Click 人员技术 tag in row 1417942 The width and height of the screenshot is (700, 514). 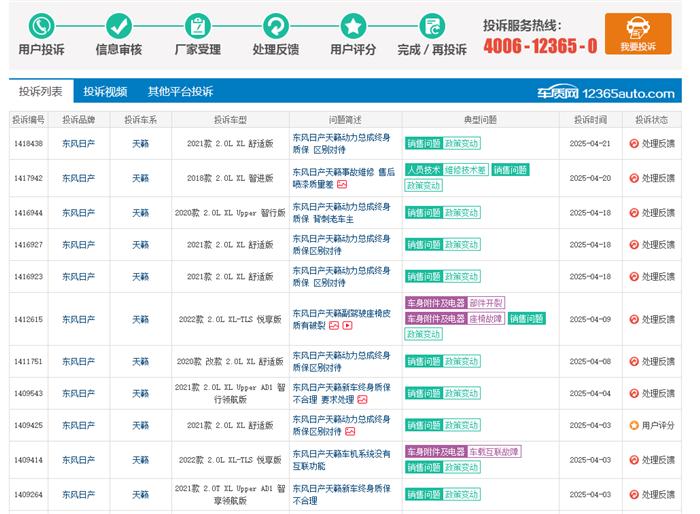423,170
